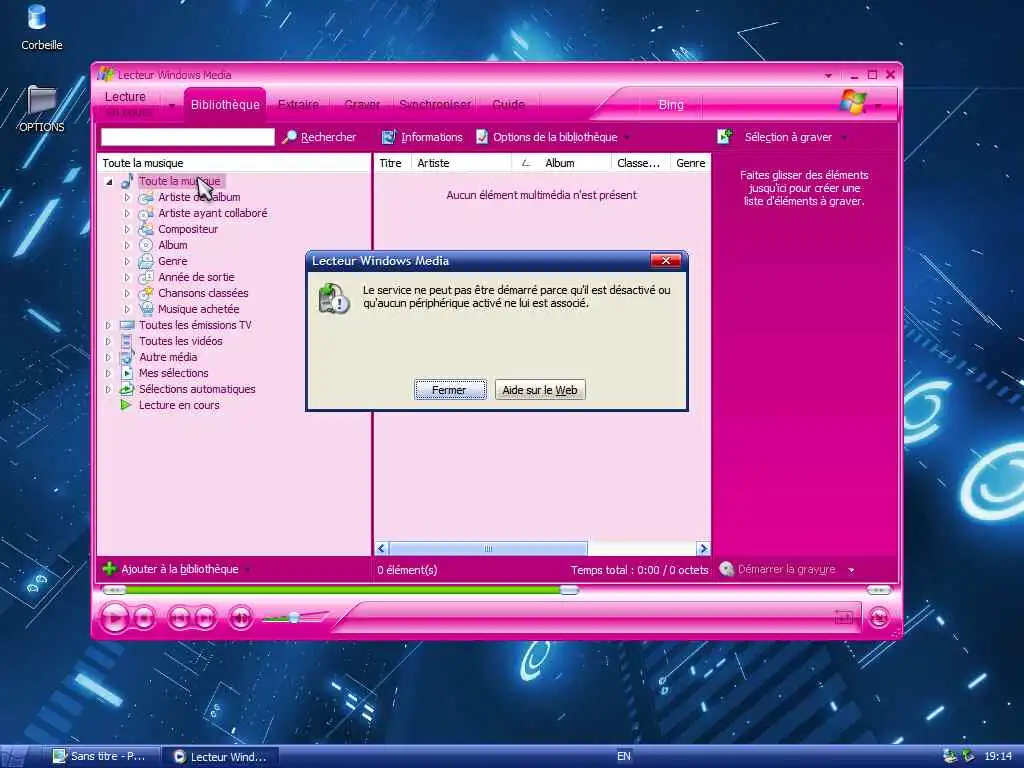Click the Previous track button

tap(179, 618)
